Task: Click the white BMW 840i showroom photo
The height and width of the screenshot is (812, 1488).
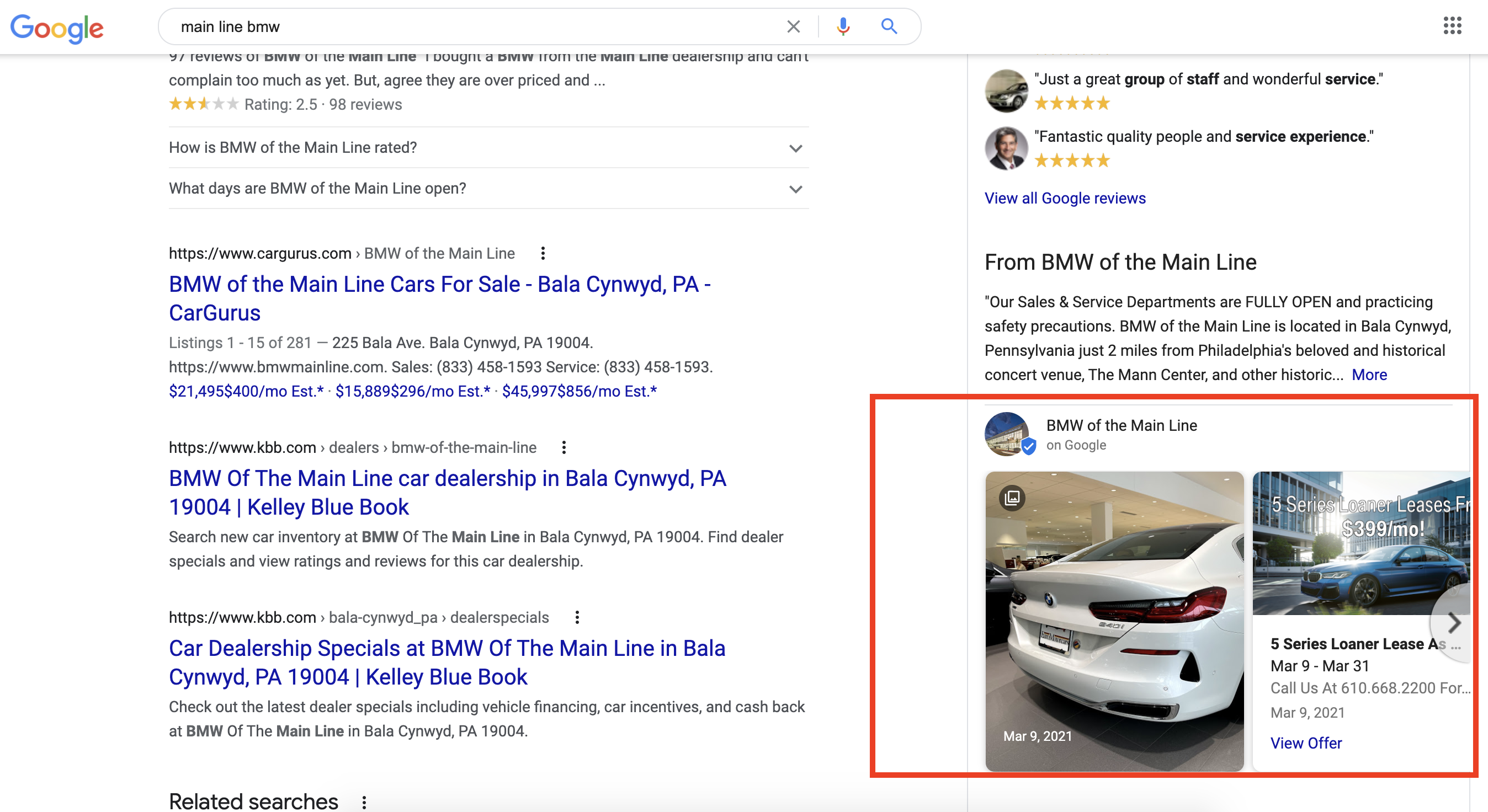Action: (1114, 624)
